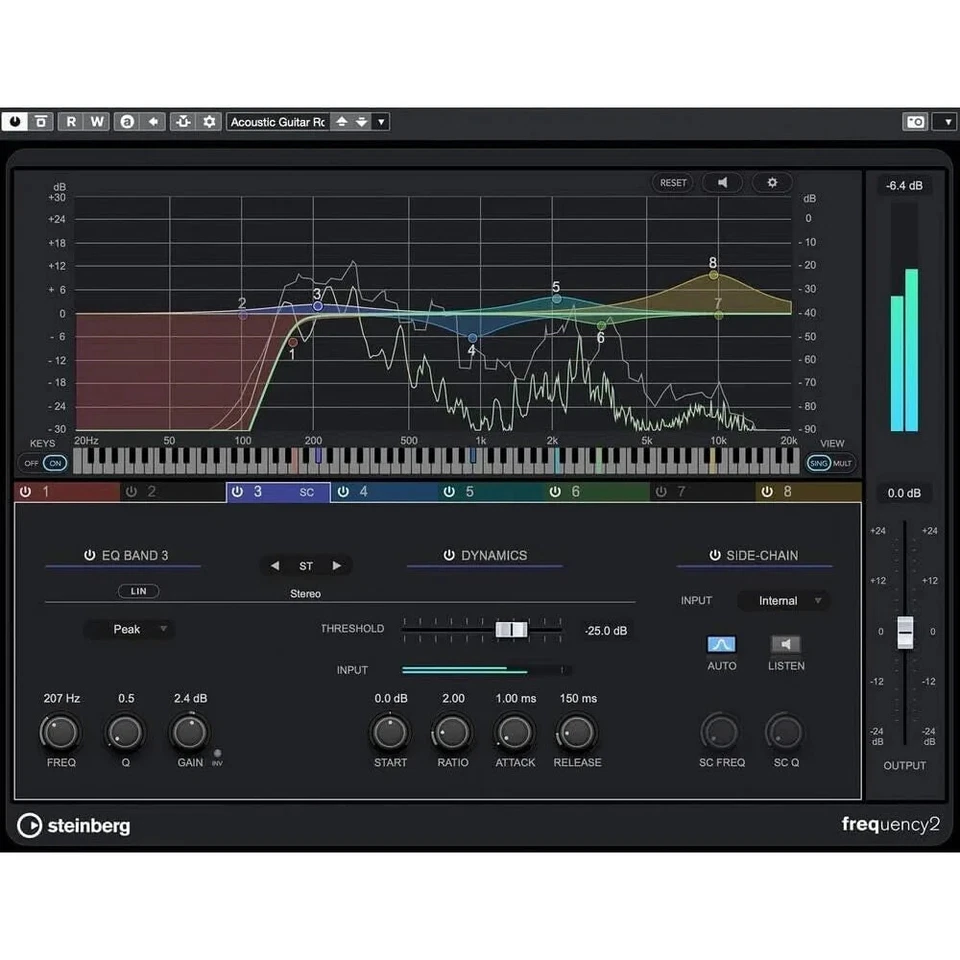Enable the AUTO side-chain toggle
This screenshot has height=960, width=960.
click(721, 643)
